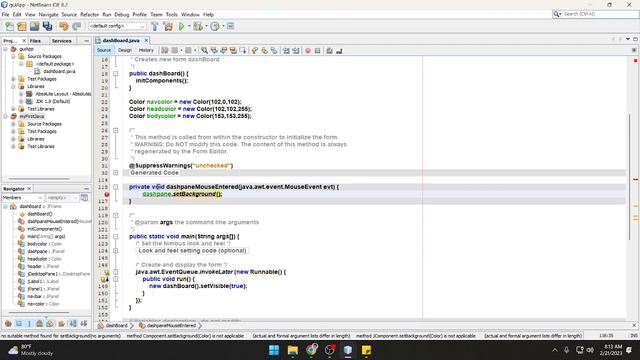This screenshot has height=360, width=640.
Task: Click the Previous Bookmark icon
Action: coord(255,50)
